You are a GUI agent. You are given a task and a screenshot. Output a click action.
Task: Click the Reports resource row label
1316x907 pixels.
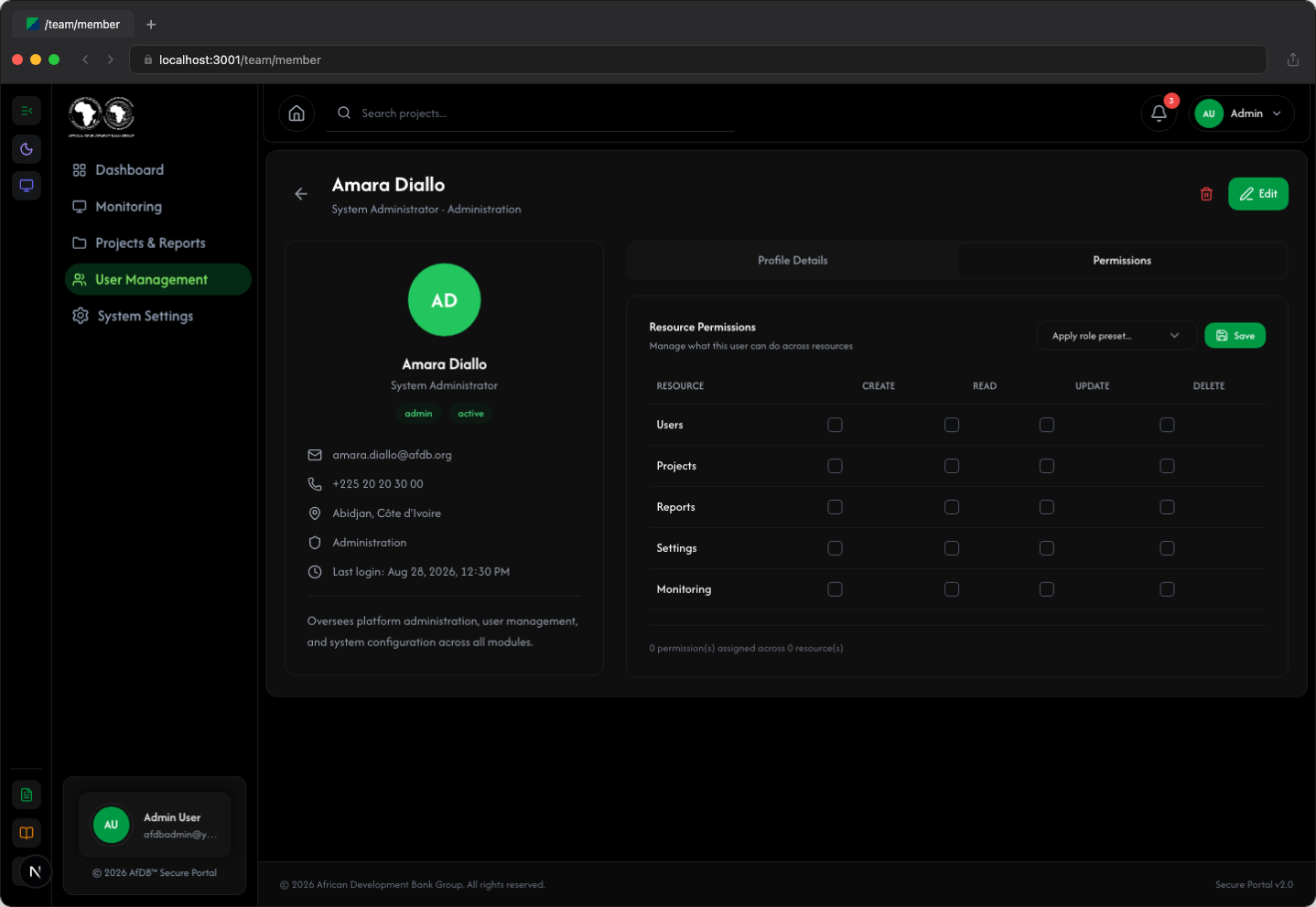(675, 507)
